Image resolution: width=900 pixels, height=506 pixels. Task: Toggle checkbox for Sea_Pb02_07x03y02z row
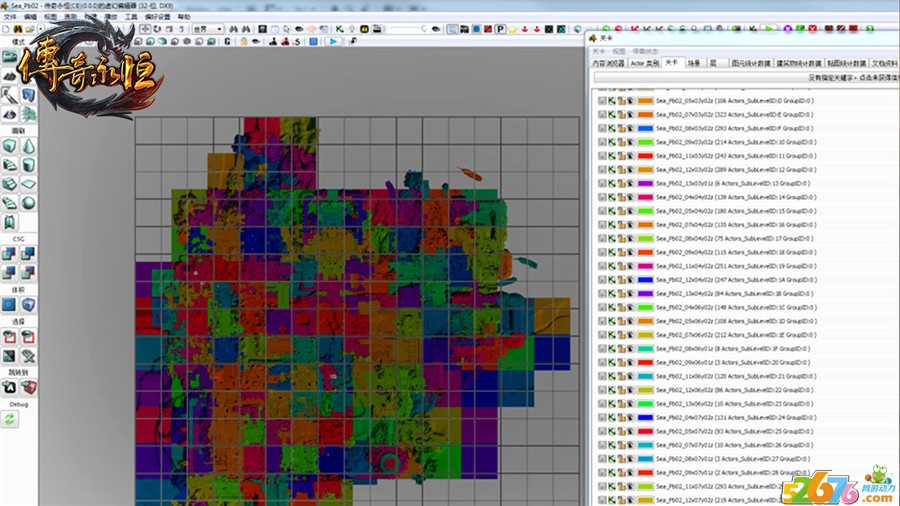602,114
